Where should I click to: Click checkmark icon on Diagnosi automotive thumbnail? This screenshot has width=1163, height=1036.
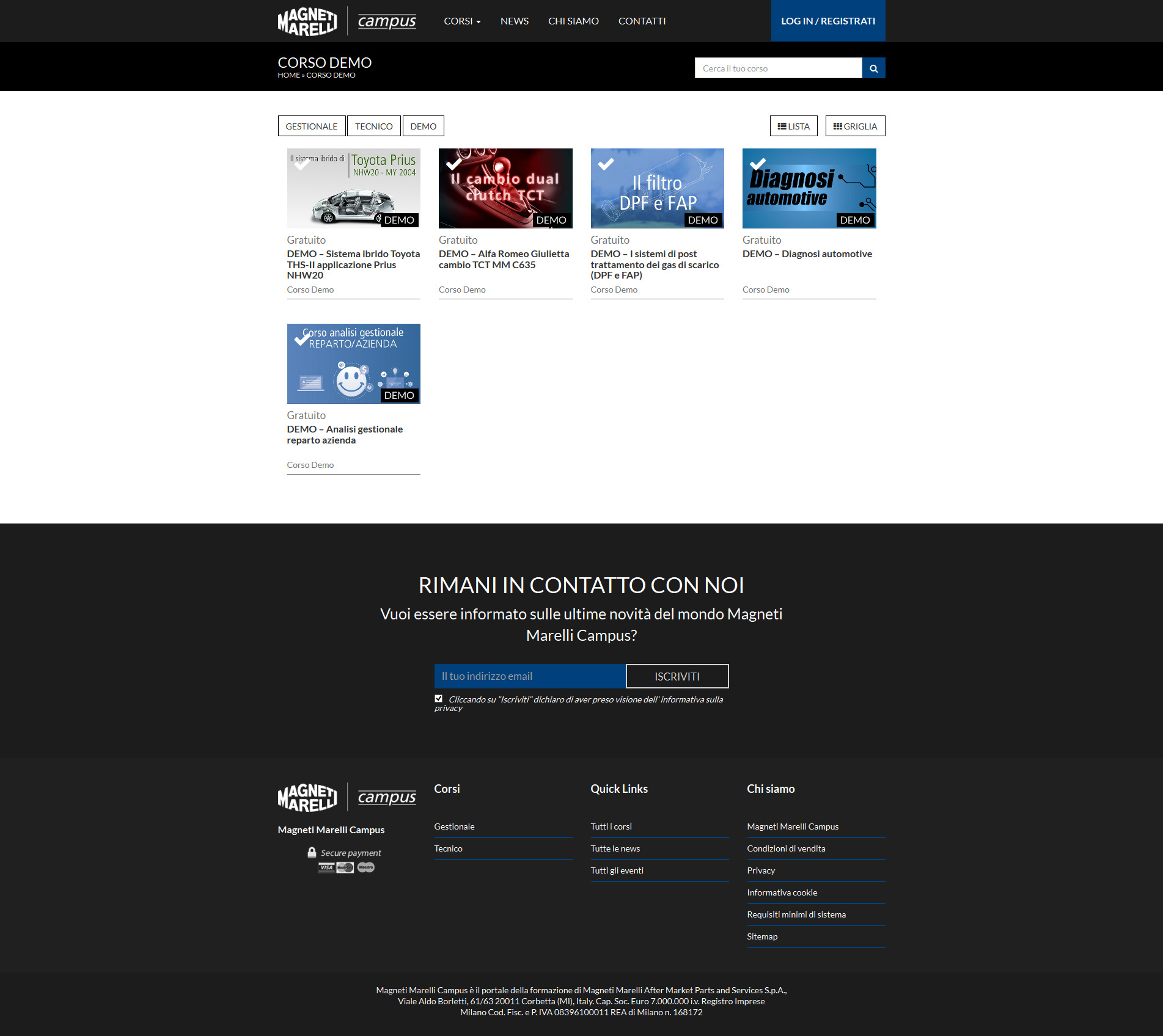tap(758, 163)
